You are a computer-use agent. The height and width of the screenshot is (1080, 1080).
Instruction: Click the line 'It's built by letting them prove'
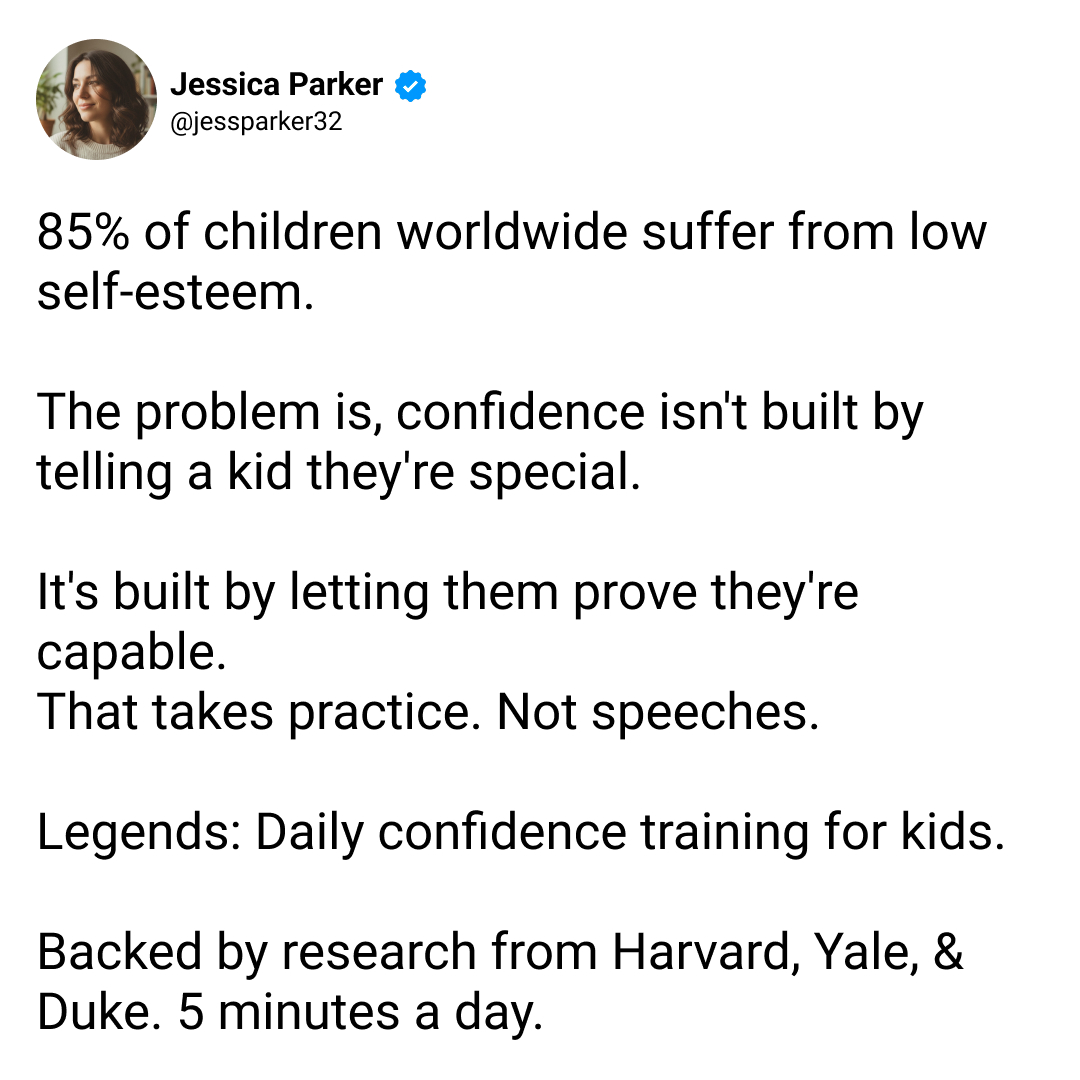[448, 594]
